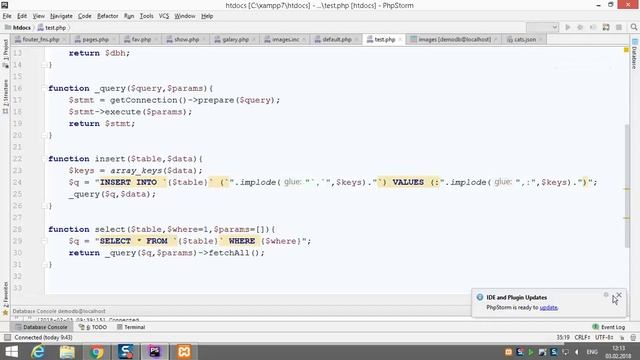
Task: Open the Database tool window on right
Action: coord(635,54)
